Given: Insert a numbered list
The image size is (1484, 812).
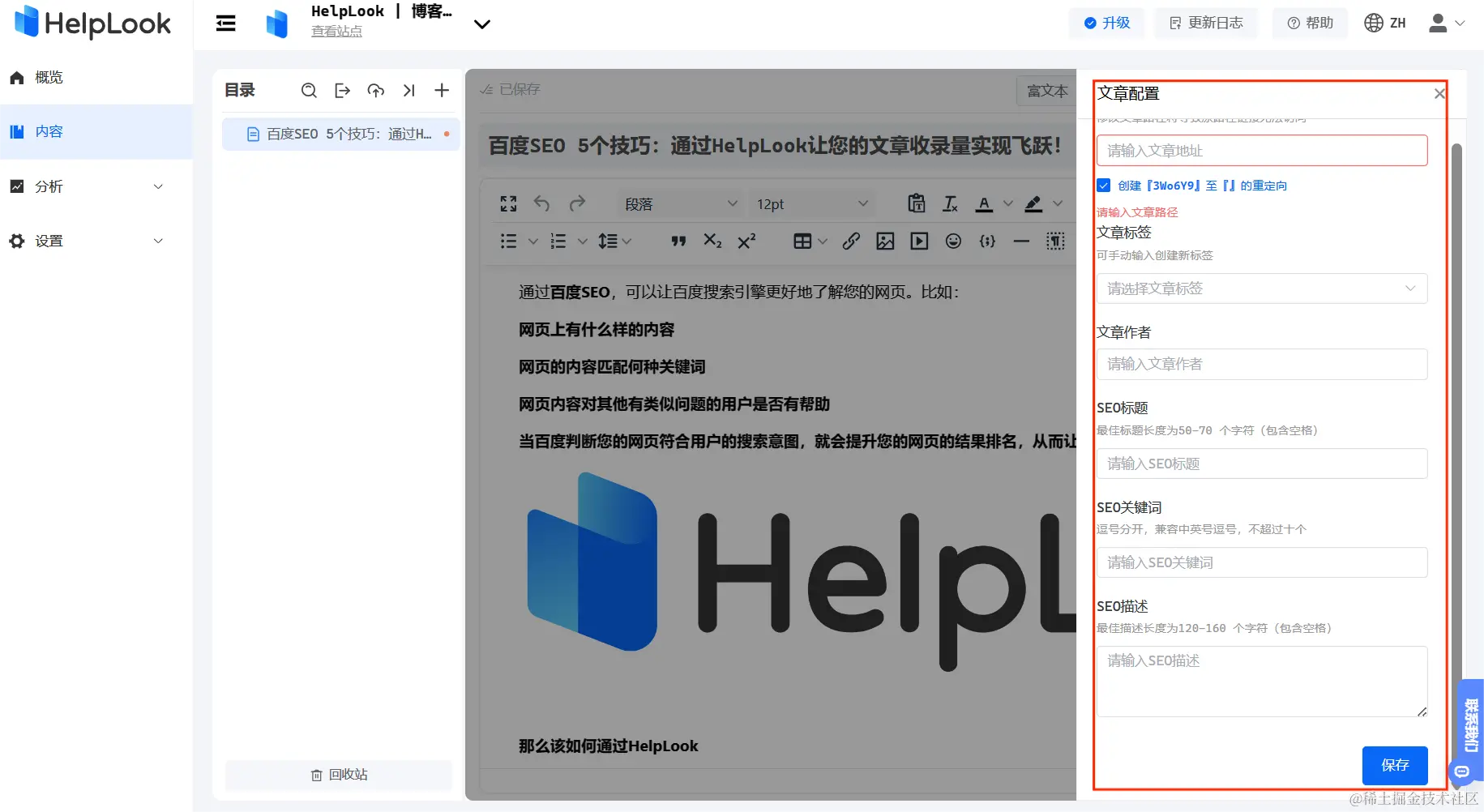Looking at the screenshot, I should coord(558,241).
